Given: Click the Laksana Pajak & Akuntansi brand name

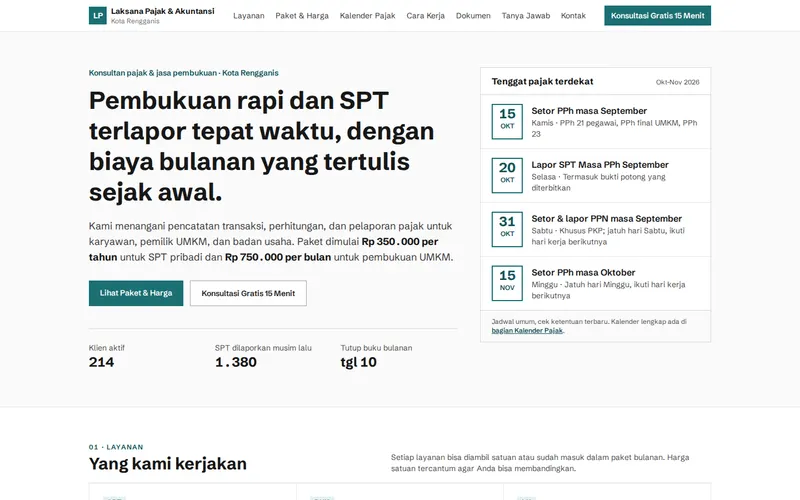Looking at the screenshot, I should tap(163, 11).
